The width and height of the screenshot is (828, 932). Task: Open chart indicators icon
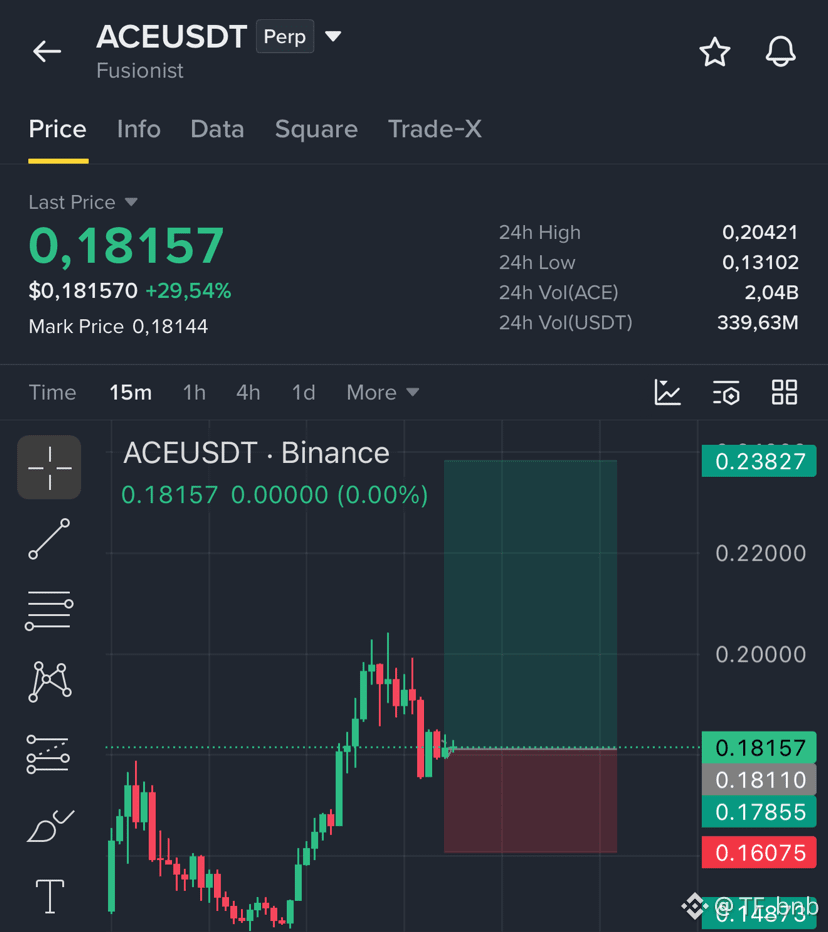667,392
